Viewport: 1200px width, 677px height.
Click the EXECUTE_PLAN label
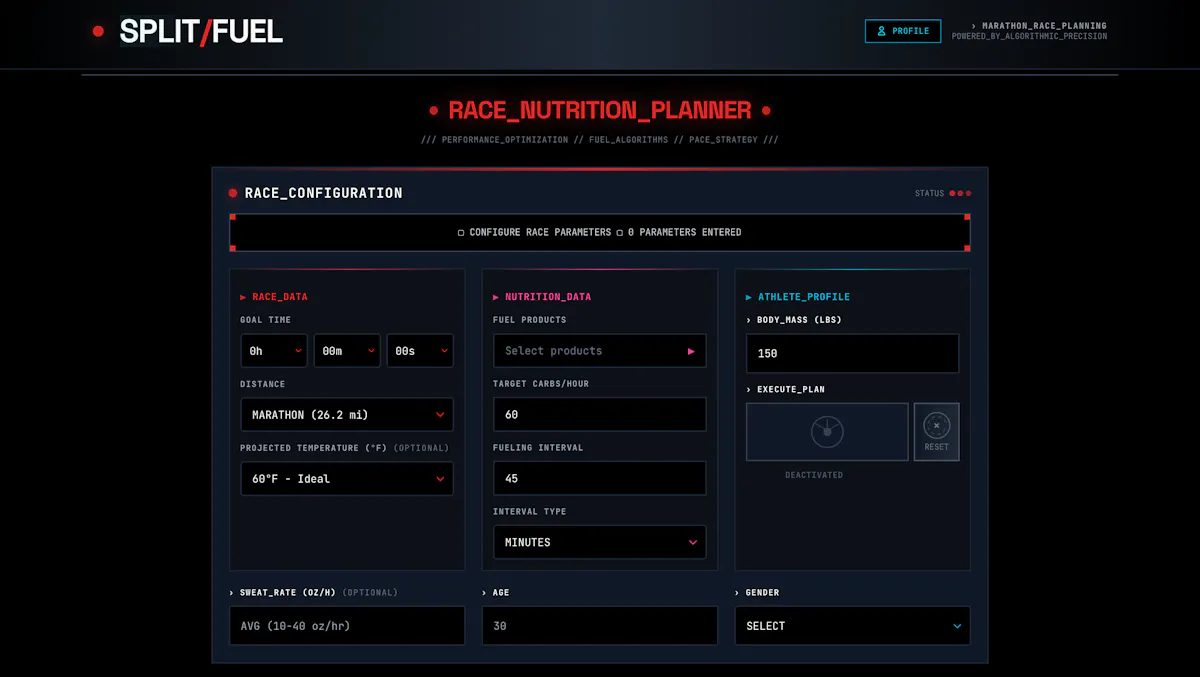(x=791, y=389)
